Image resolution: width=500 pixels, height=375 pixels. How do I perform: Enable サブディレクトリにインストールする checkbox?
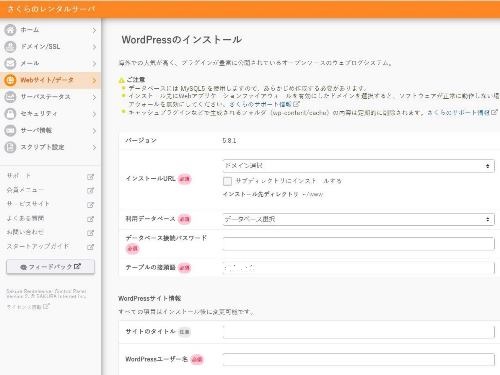(227, 181)
